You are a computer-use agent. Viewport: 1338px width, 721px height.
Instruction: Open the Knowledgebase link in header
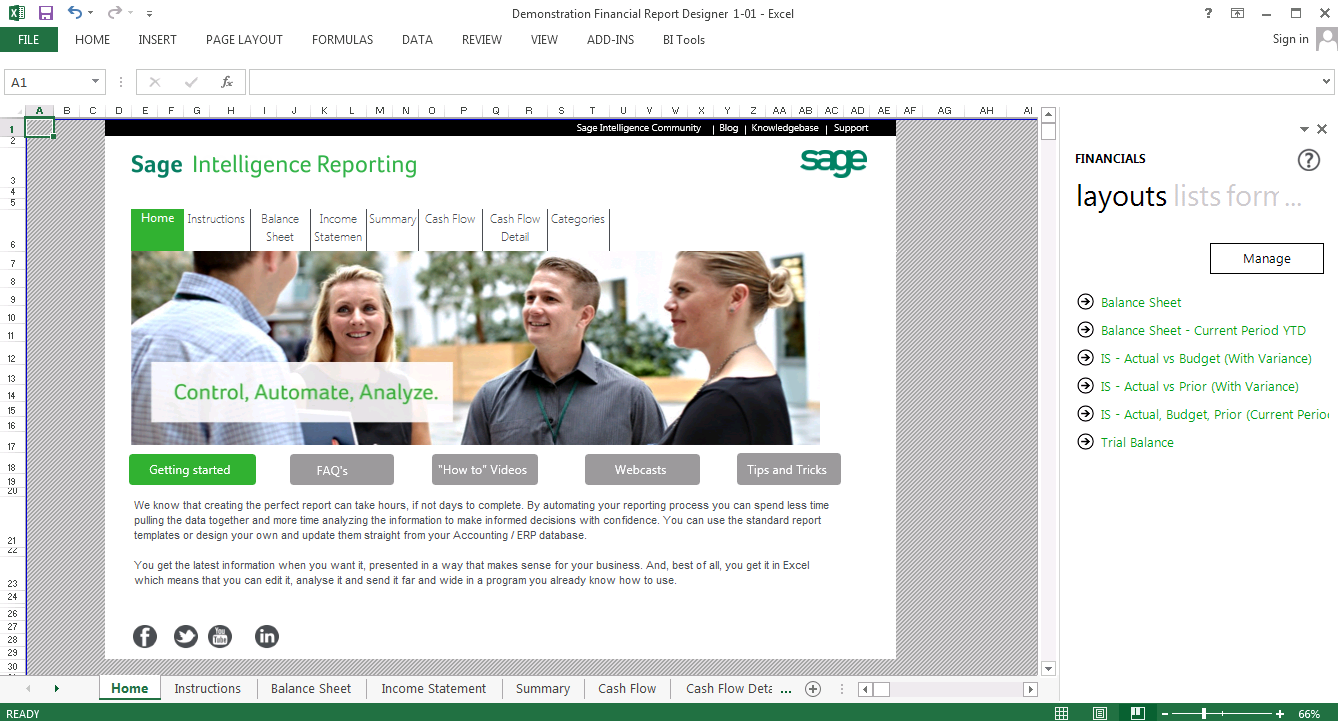tap(784, 128)
